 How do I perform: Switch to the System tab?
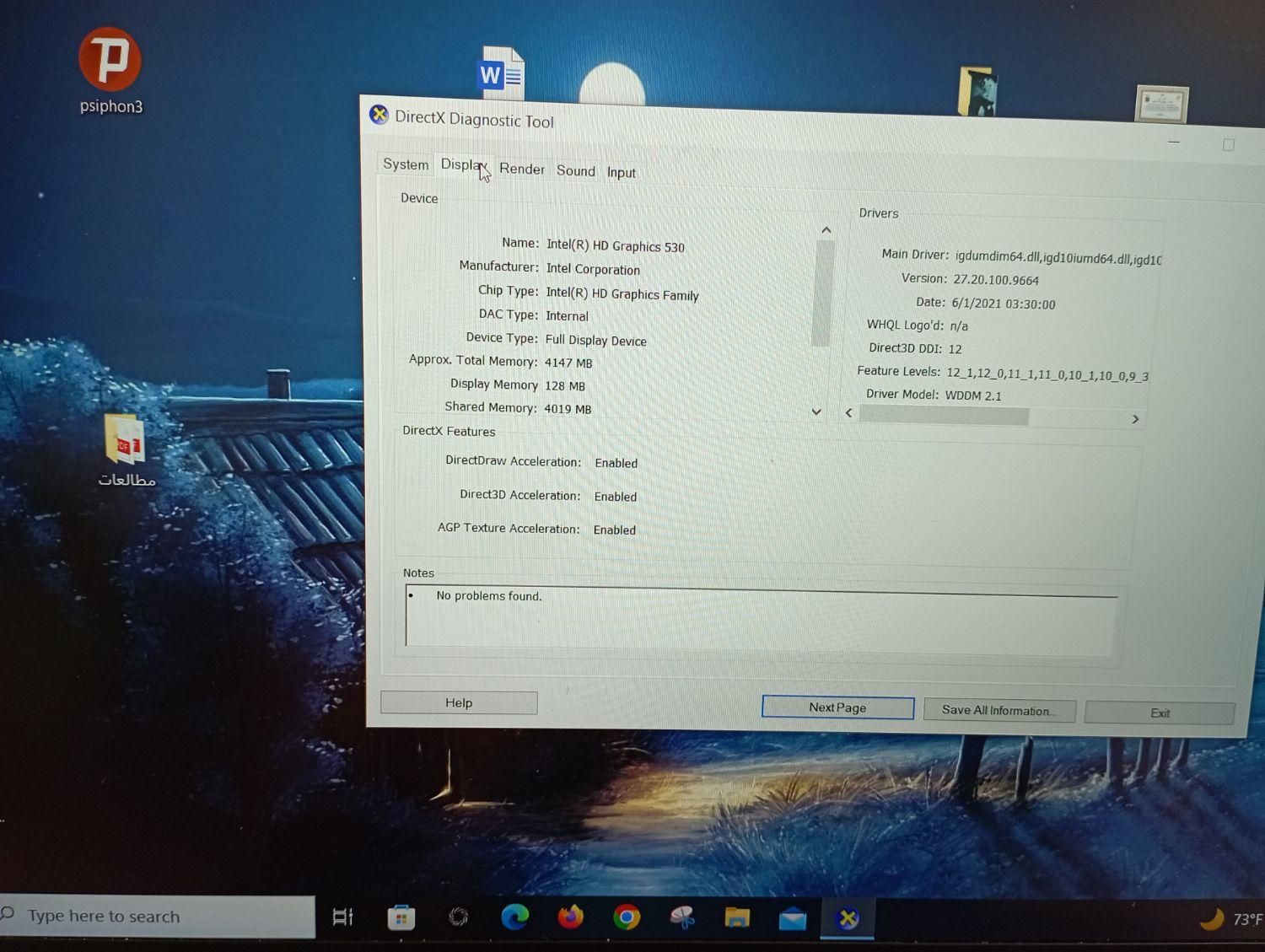(x=406, y=164)
